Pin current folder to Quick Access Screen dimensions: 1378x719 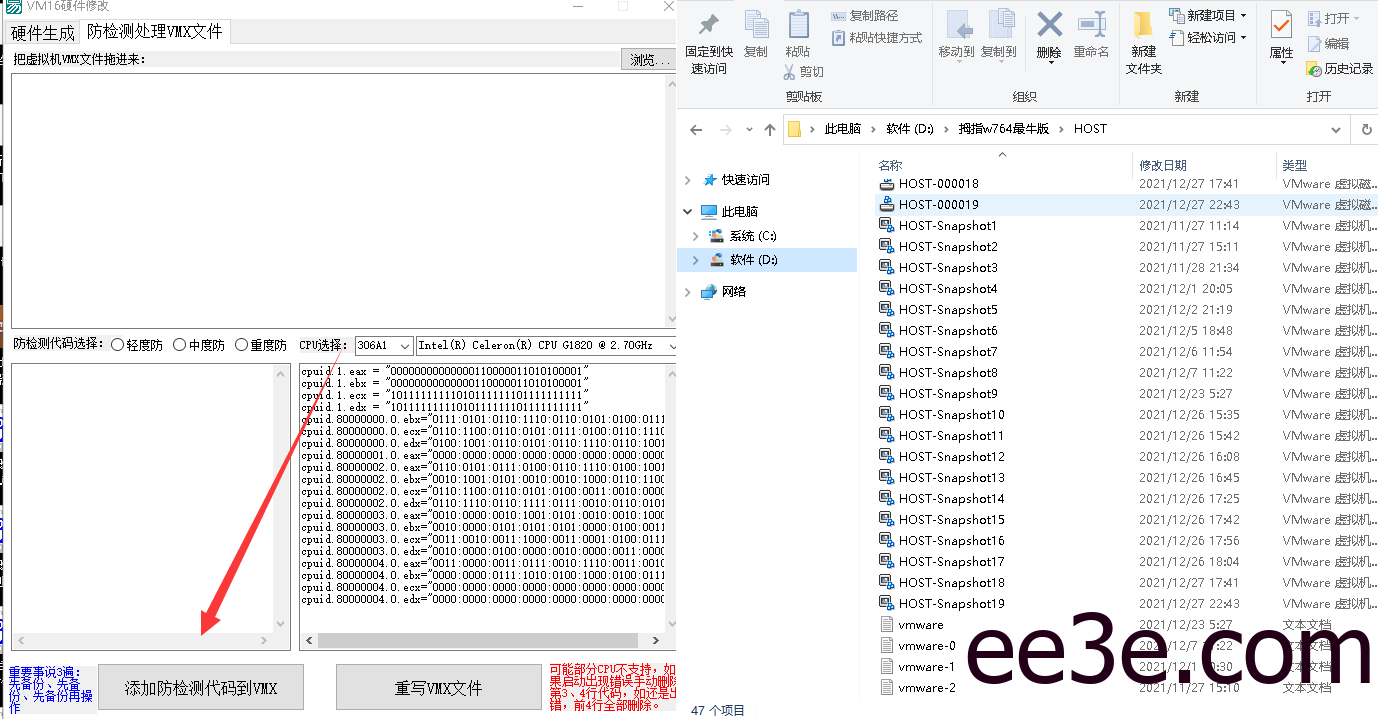709,38
